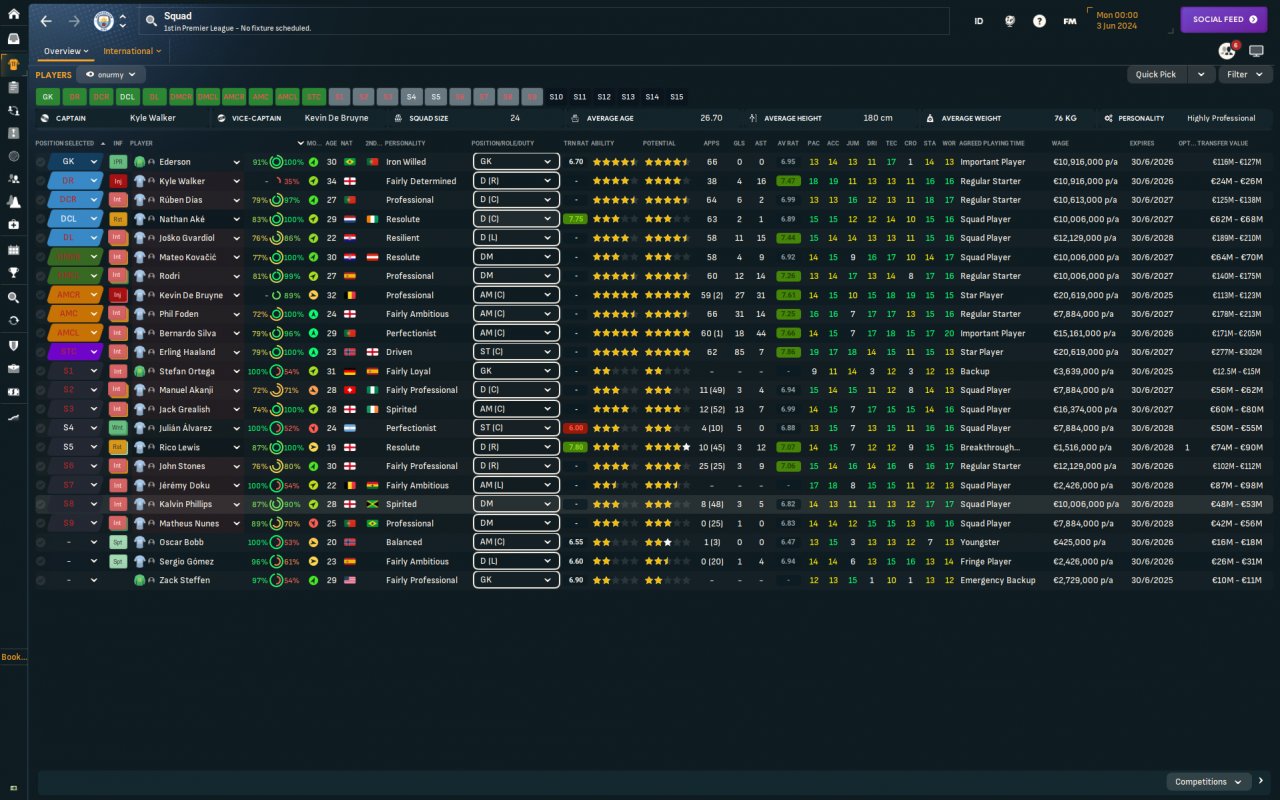Viewport: 1280px width, 800px height.
Task: Open Kyle Walker's D (R) role dropdown
Action: click(516, 181)
